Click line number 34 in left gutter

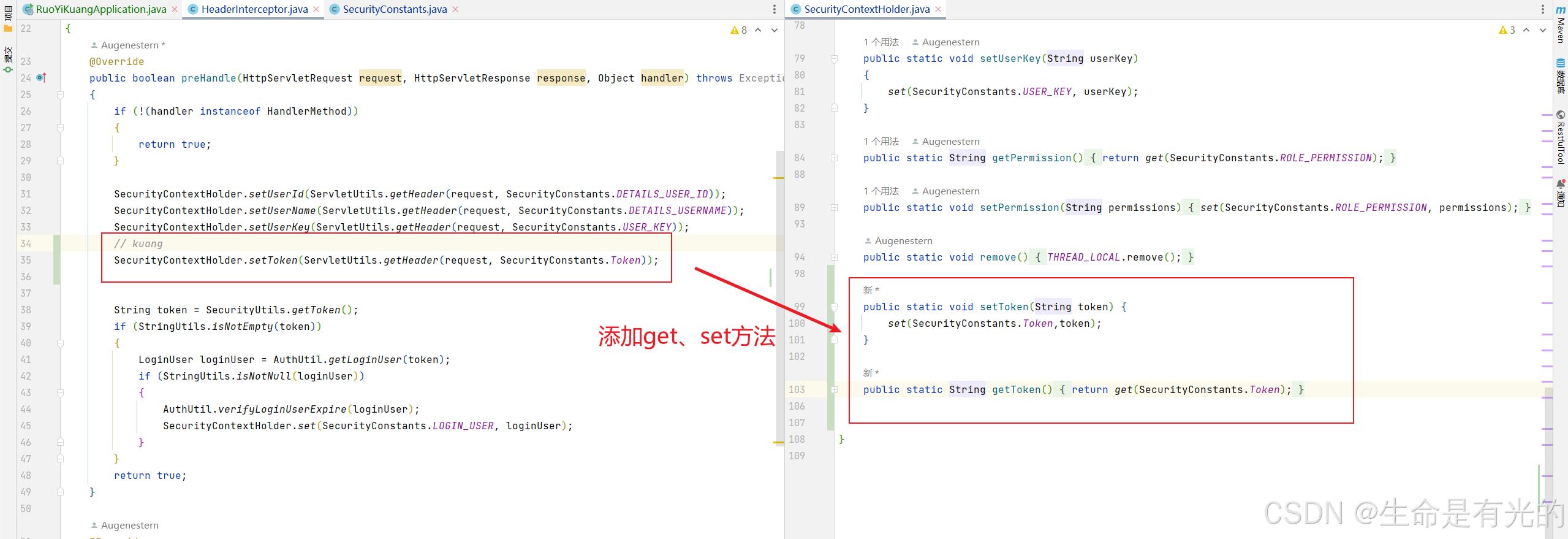tap(26, 243)
